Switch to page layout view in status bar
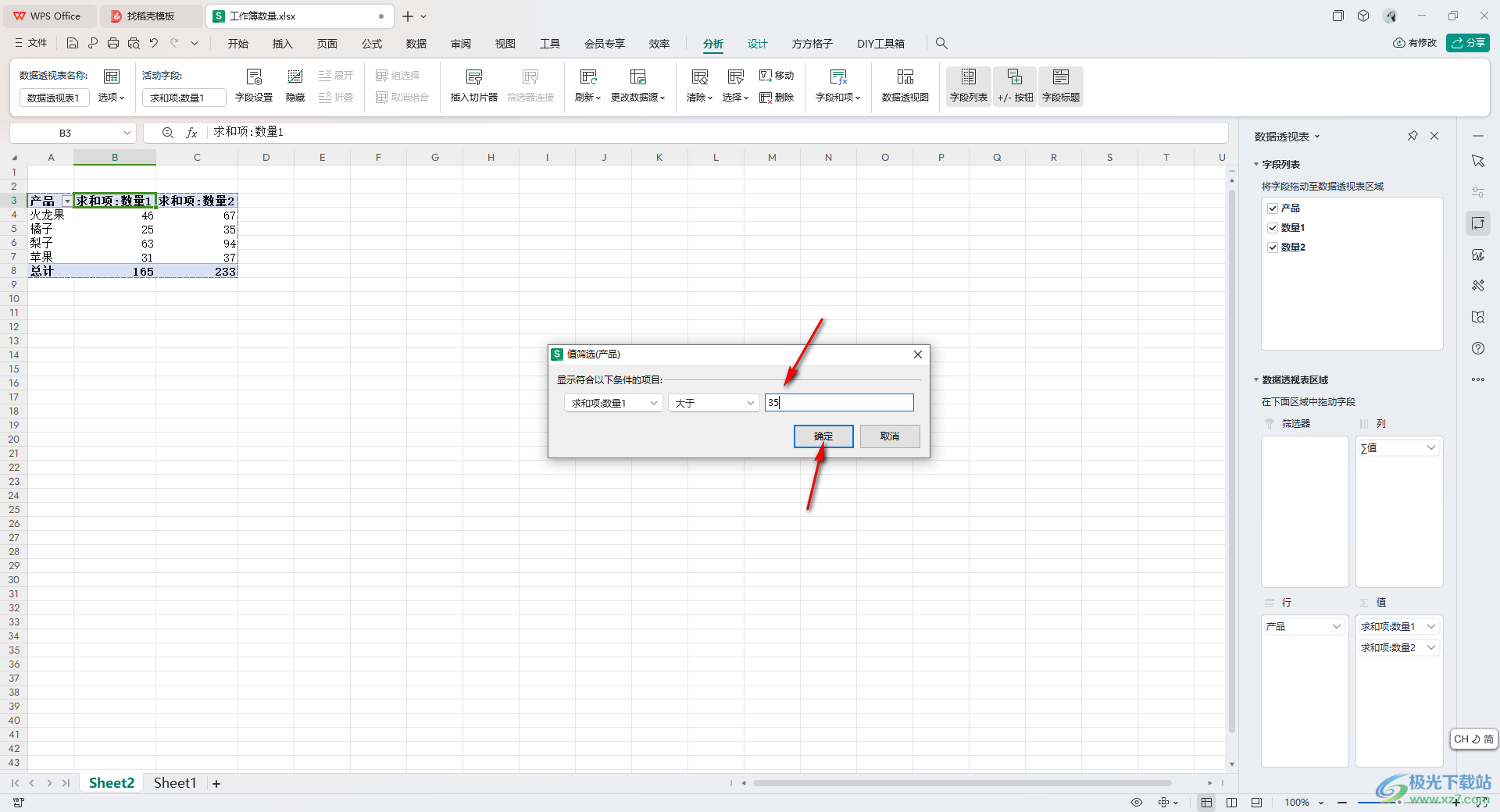This screenshot has height=812, width=1500. (x=1231, y=803)
